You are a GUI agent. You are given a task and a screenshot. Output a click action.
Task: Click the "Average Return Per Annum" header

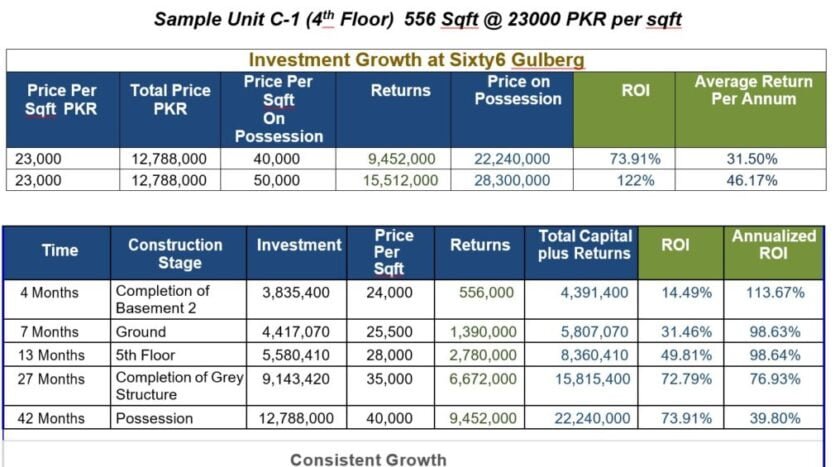(753, 90)
